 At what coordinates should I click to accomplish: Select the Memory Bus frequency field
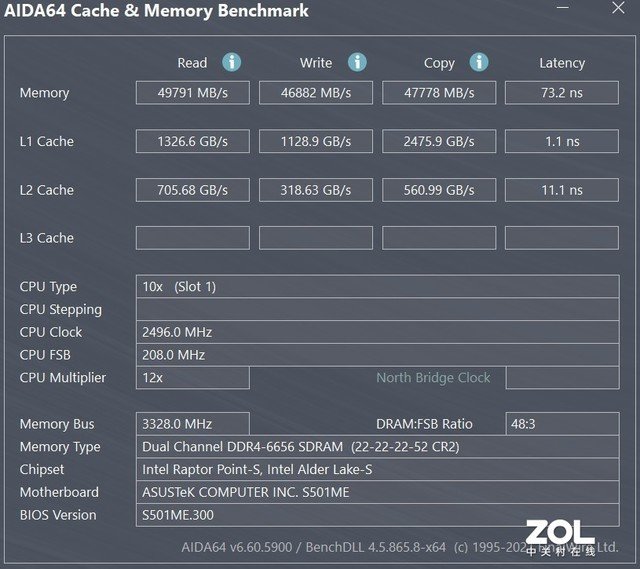(x=192, y=424)
